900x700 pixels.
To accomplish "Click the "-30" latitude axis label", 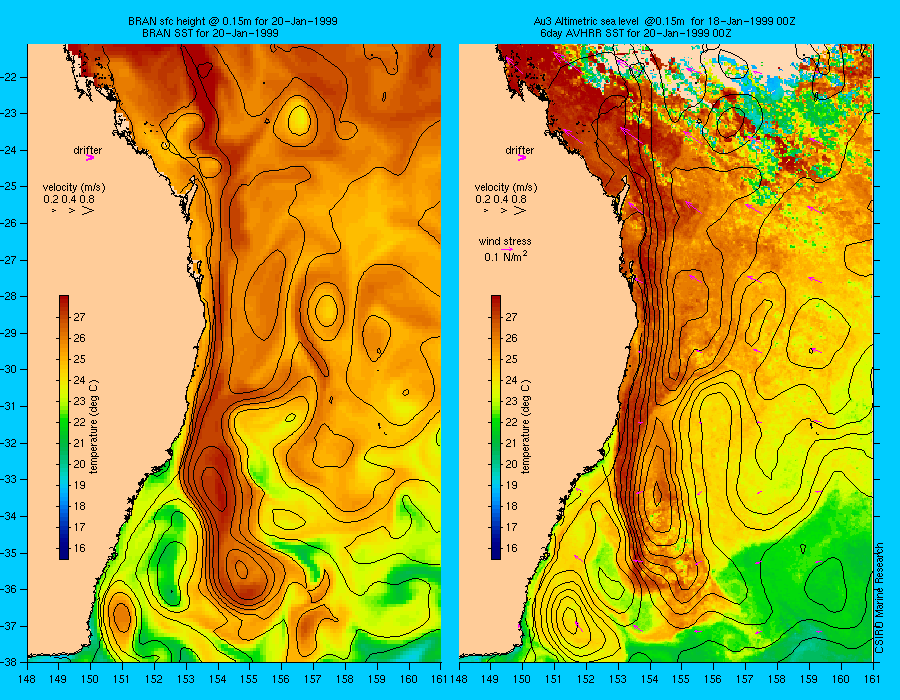I will 9,370.
